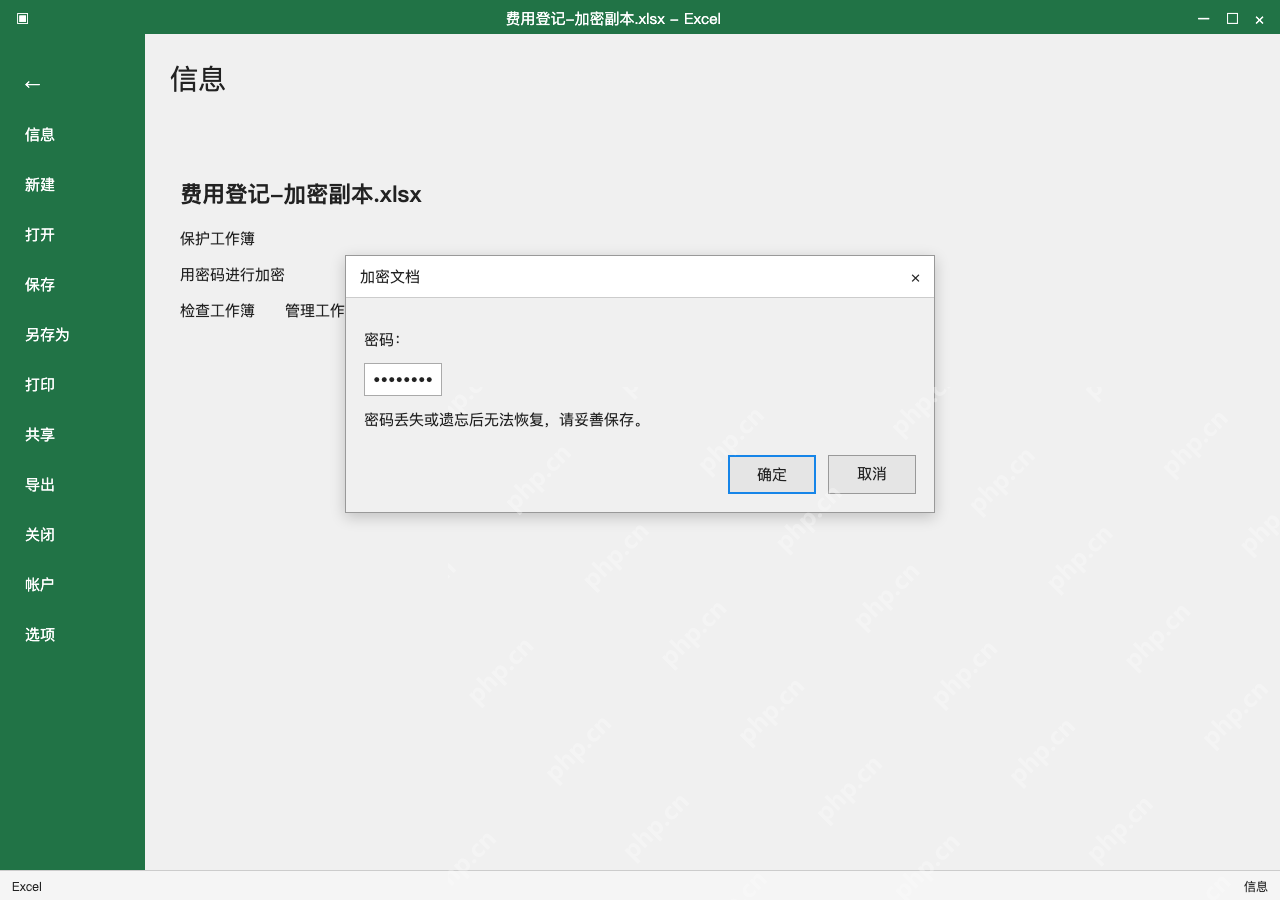Image resolution: width=1280 pixels, height=900 pixels.
Task: Close the 加密文档 dialog
Action: [915, 278]
